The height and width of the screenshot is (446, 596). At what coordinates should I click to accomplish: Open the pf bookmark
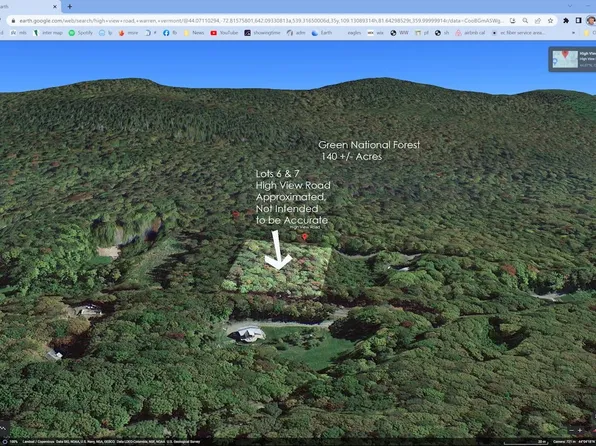(x=422, y=33)
